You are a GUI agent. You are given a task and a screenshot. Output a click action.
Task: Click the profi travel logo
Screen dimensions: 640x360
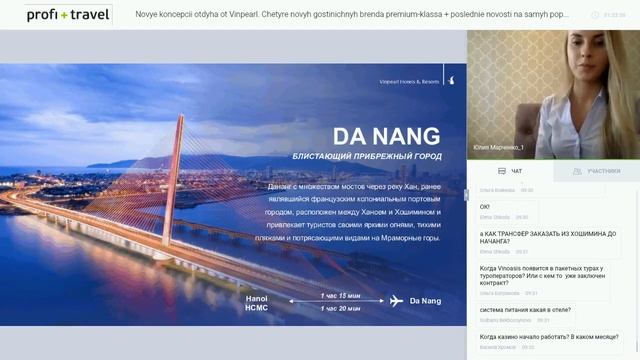pos(68,15)
